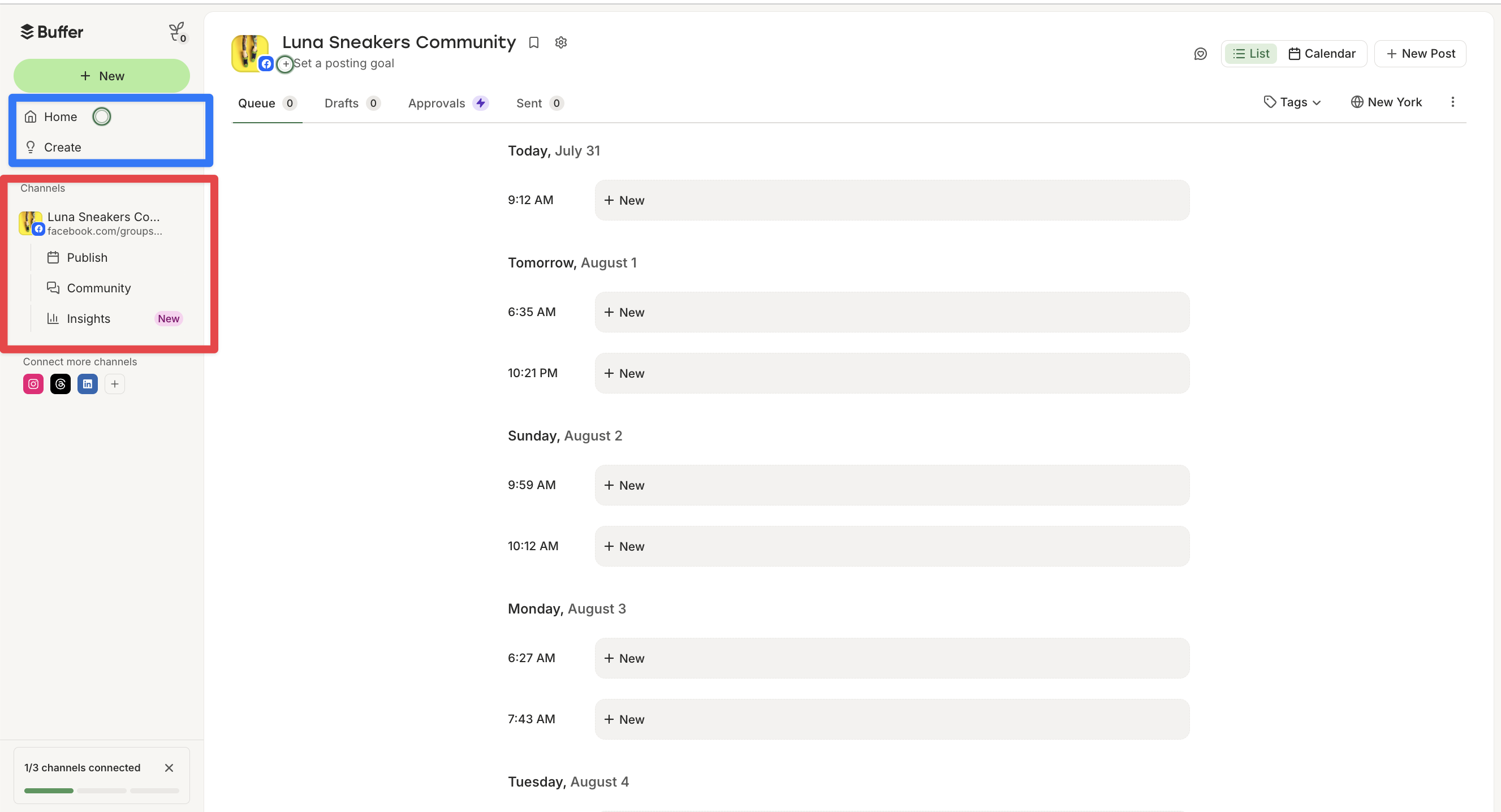Image resolution: width=1501 pixels, height=812 pixels.
Task: Connect an Instagram channel
Action: 33,384
